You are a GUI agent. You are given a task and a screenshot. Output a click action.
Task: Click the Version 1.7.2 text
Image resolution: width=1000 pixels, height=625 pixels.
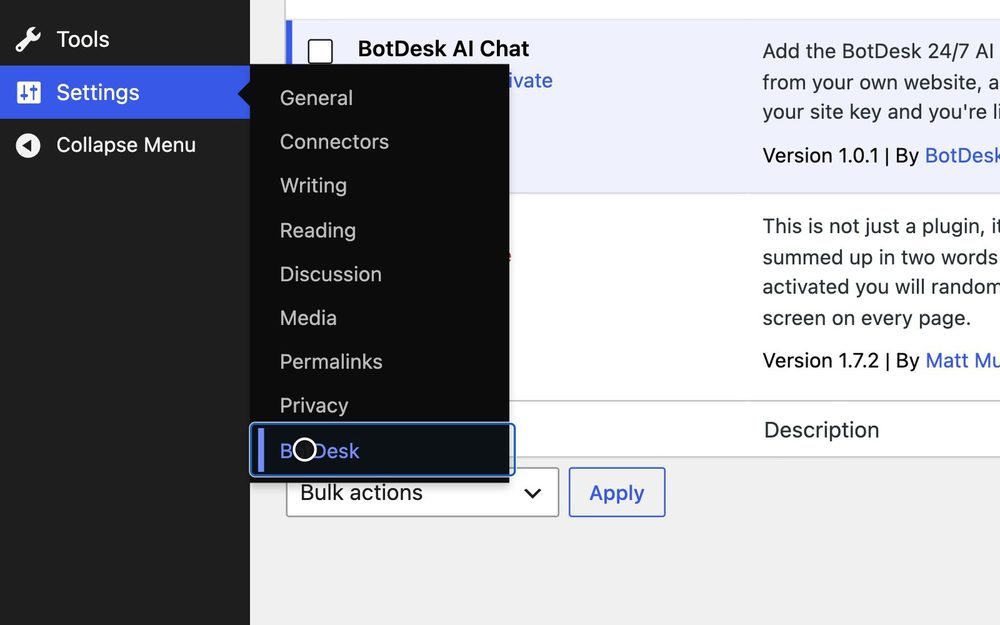[821, 361]
